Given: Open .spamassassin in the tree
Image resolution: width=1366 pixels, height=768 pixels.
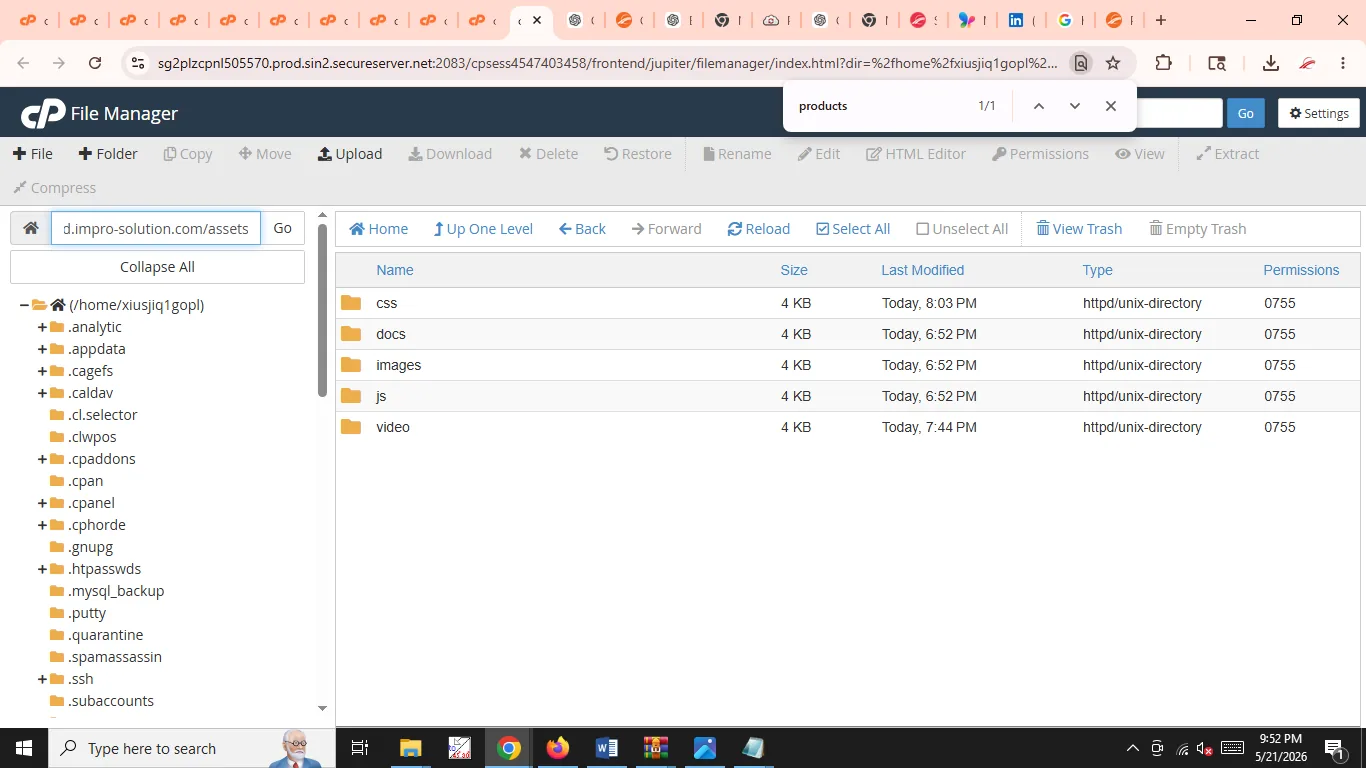Looking at the screenshot, I should (x=115, y=657).
